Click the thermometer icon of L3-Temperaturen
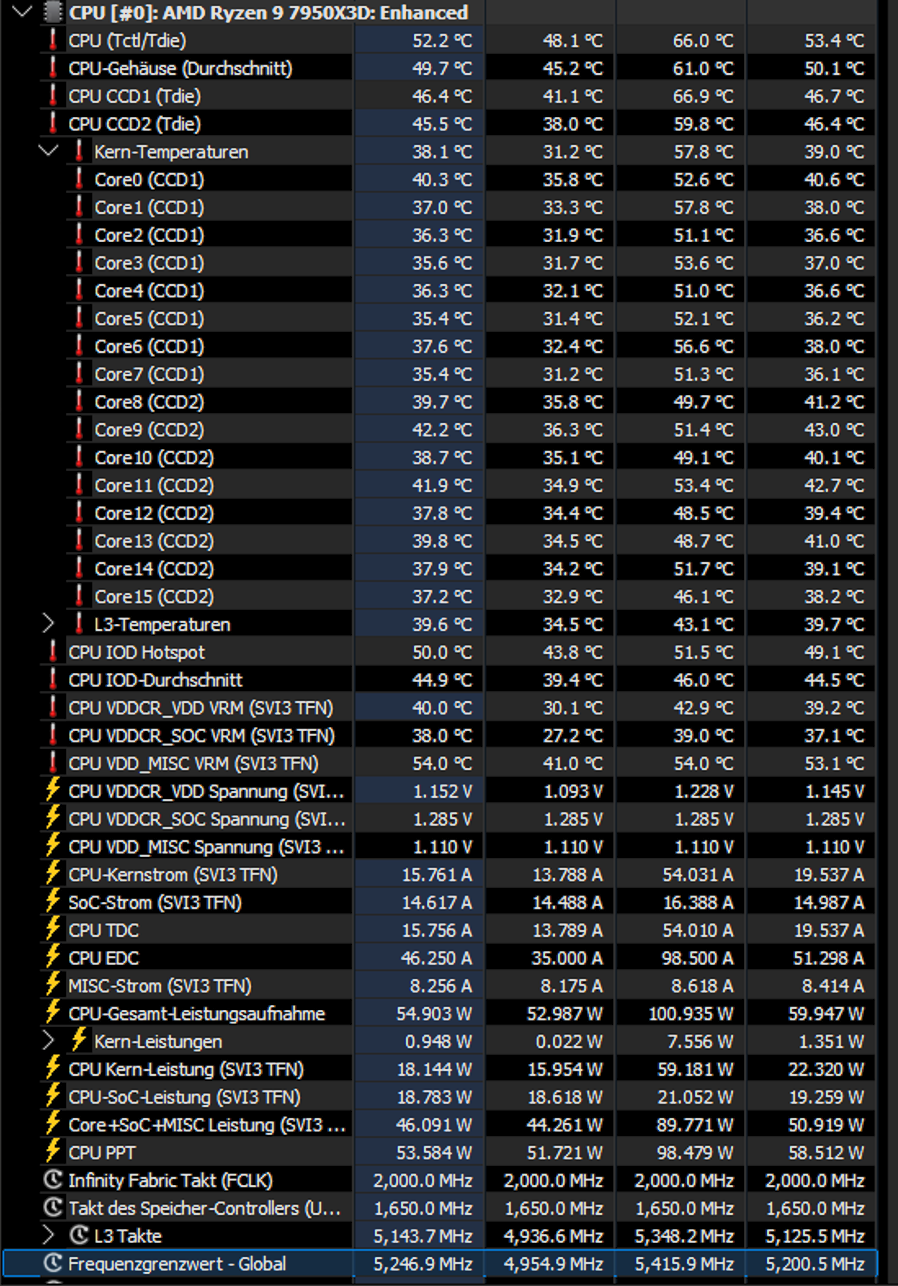 [79, 624]
